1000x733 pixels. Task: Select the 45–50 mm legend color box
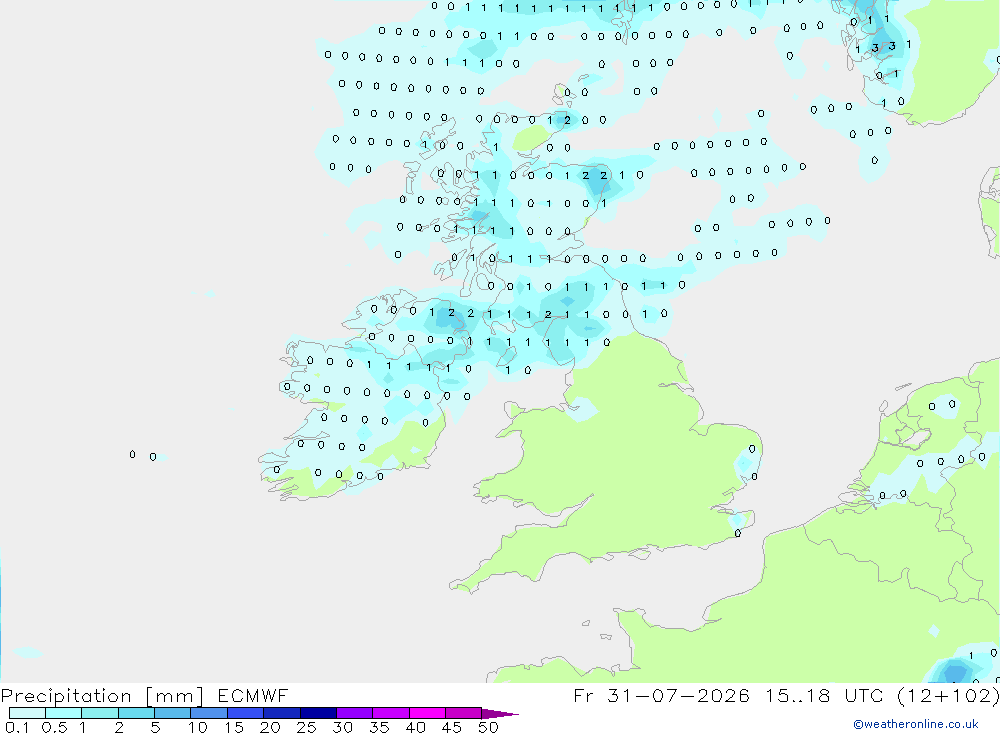[464, 713]
